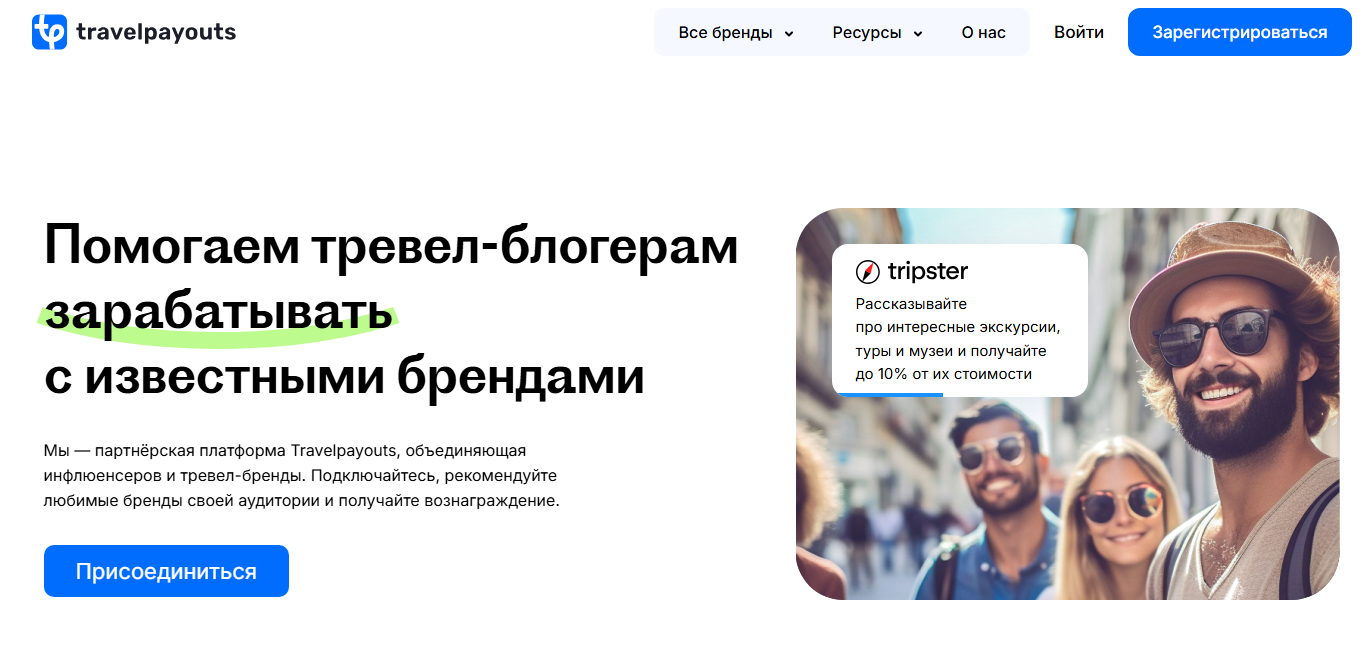Expand the "Ресурсы" menu

868,32
